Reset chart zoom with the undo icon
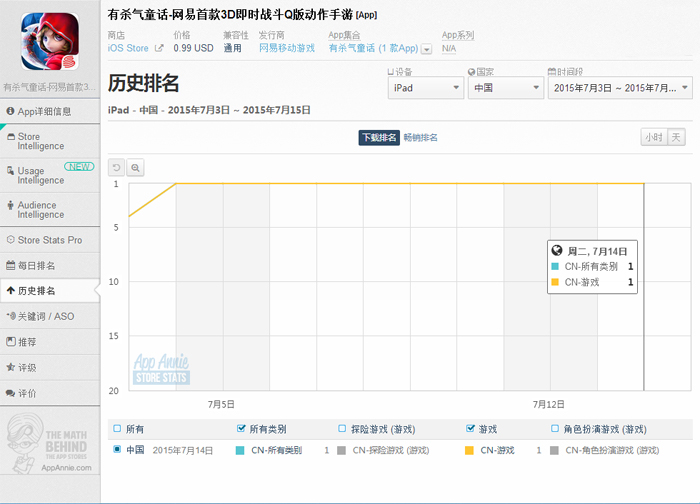Image resolution: width=700 pixels, height=504 pixels. click(117, 168)
